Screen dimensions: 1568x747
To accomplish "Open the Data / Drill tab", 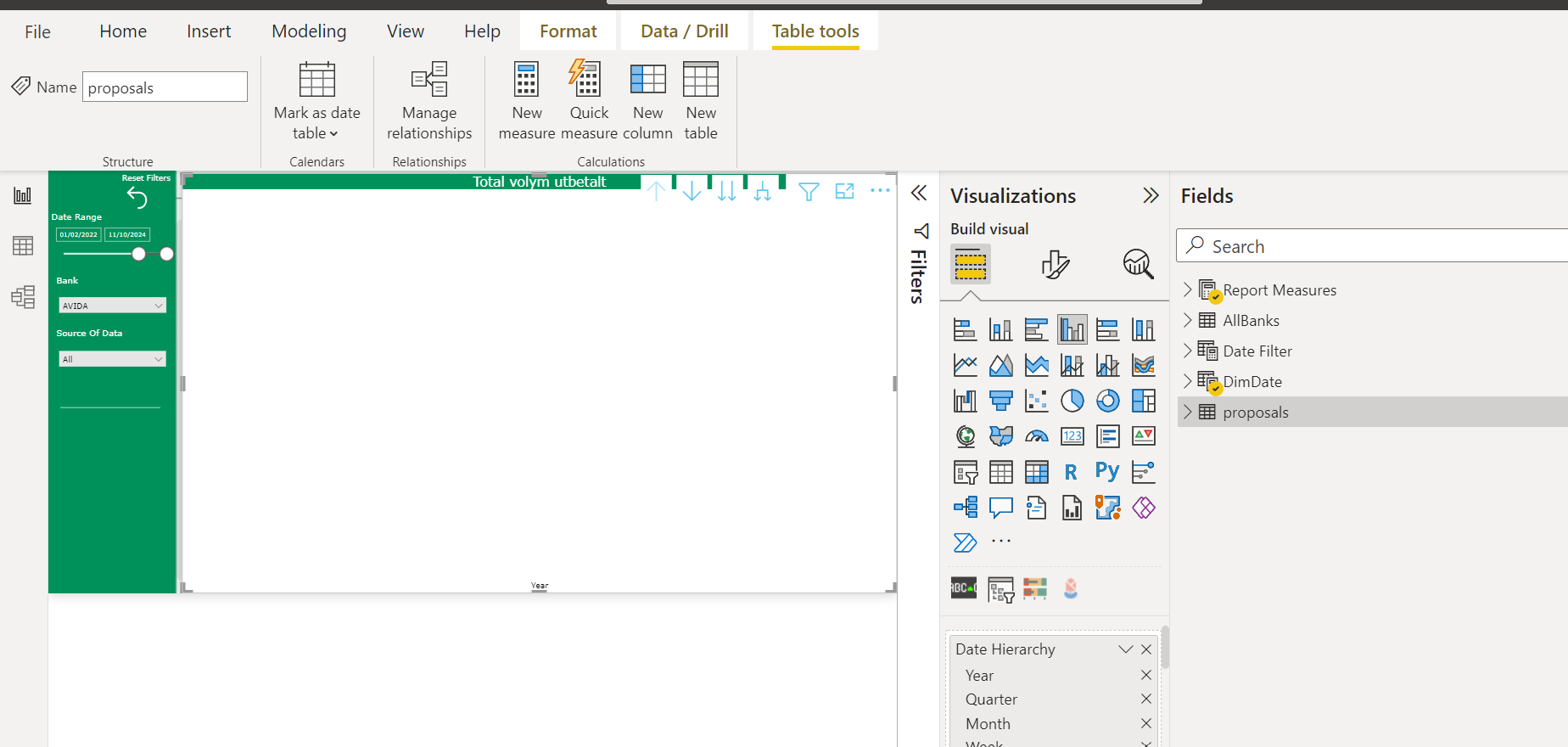I will pos(684,31).
